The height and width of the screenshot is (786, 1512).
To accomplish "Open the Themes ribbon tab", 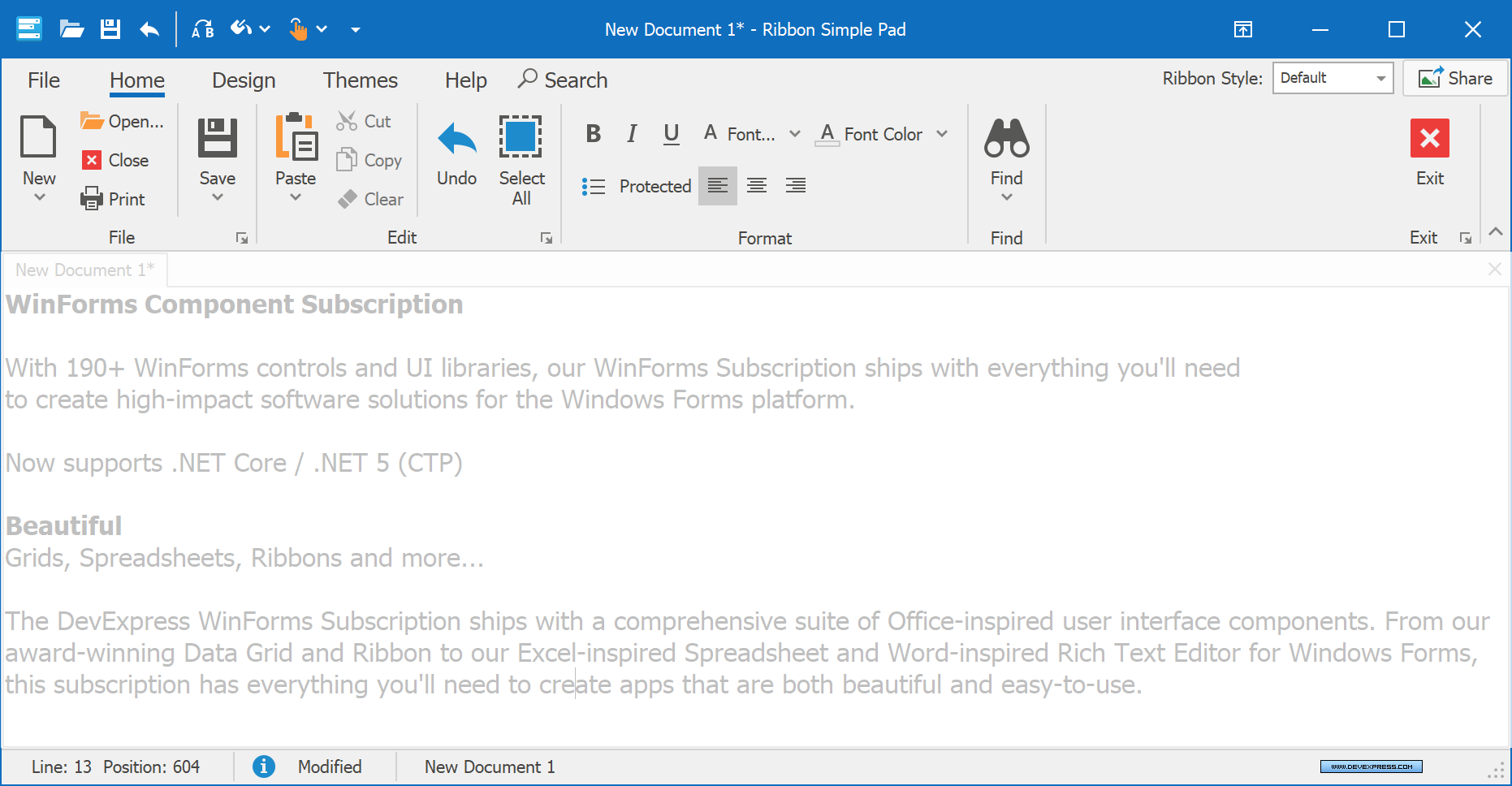I will [x=360, y=80].
